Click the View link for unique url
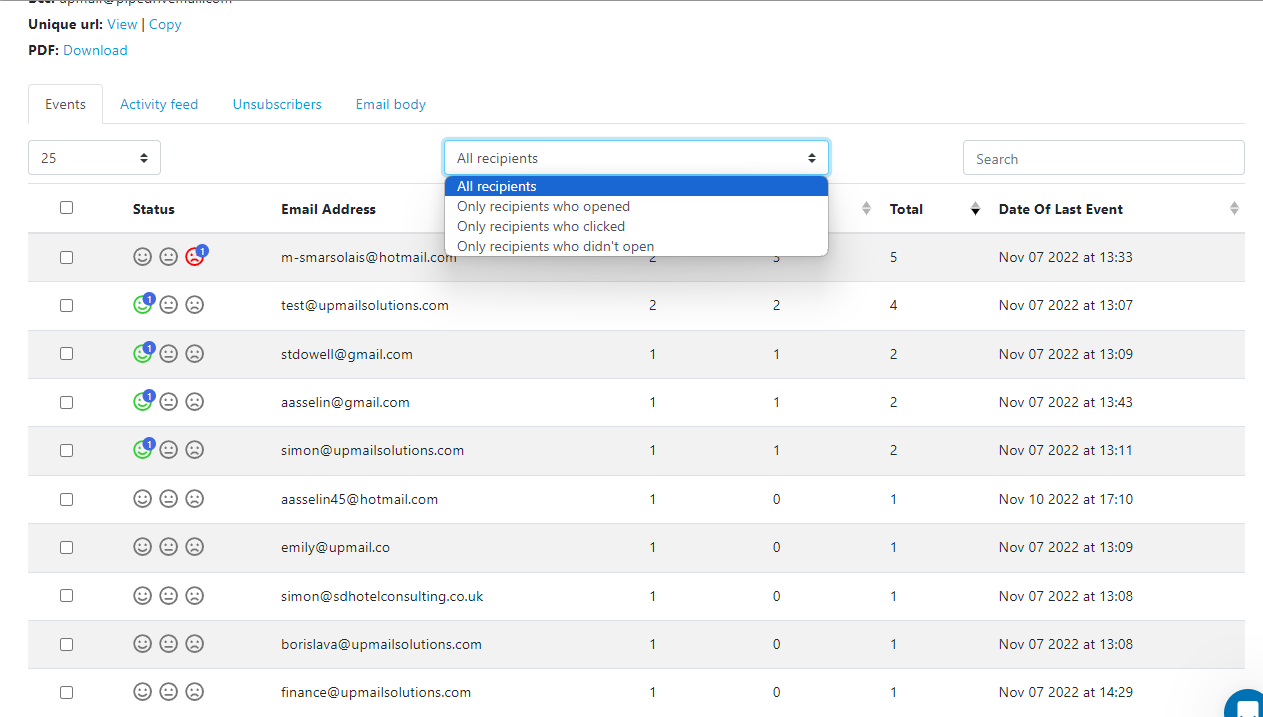The height and width of the screenshot is (717, 1263). [x=122, y=24]
